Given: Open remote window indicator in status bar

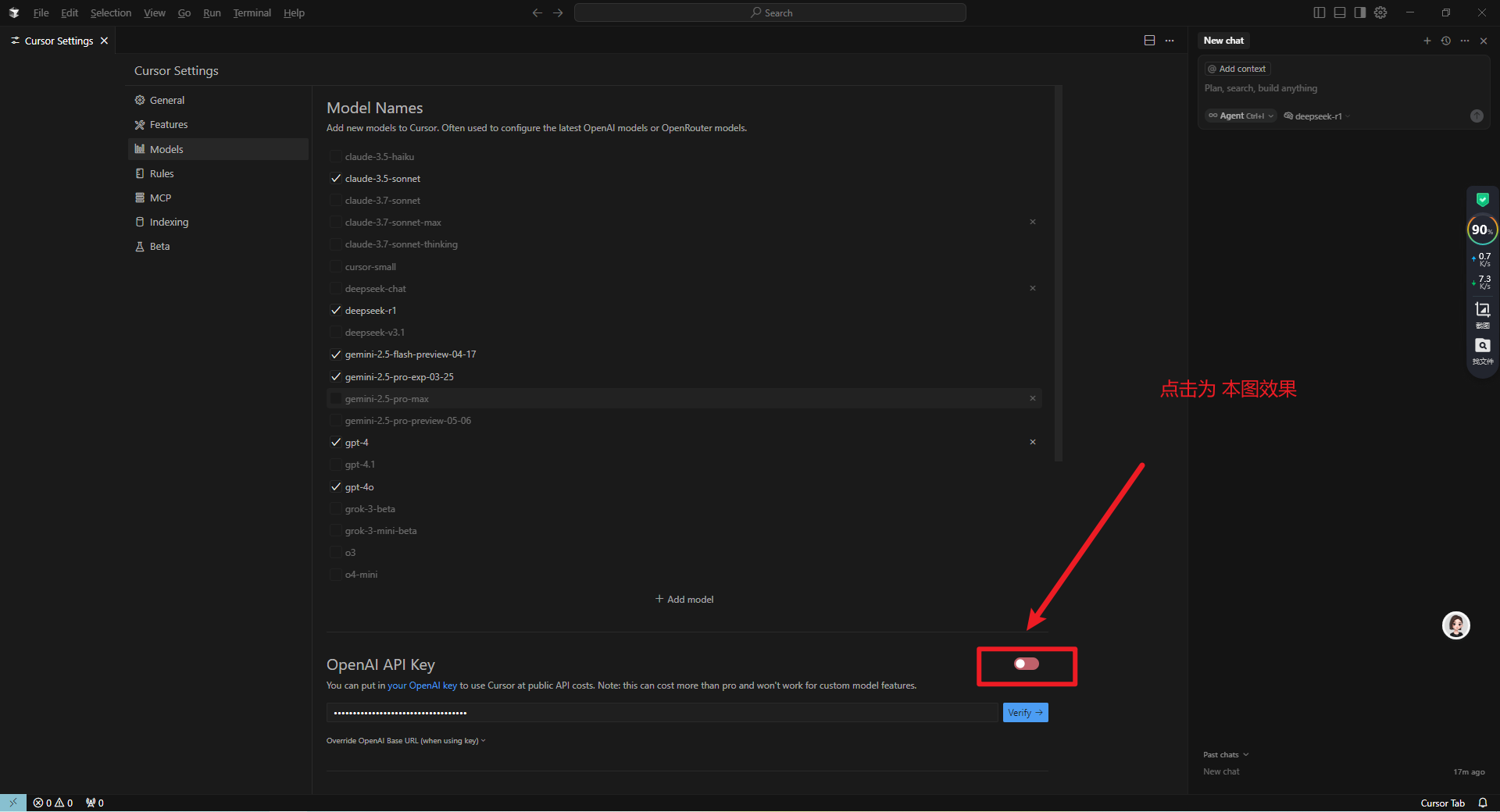Looking at the screenshot, I should (13, 803).
